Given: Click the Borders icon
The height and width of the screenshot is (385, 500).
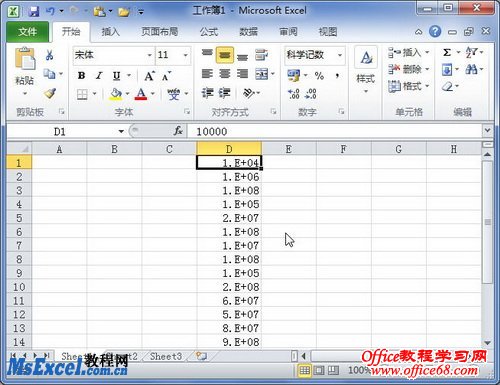Looking at the screenshot, I should click(x=82, y=94).
